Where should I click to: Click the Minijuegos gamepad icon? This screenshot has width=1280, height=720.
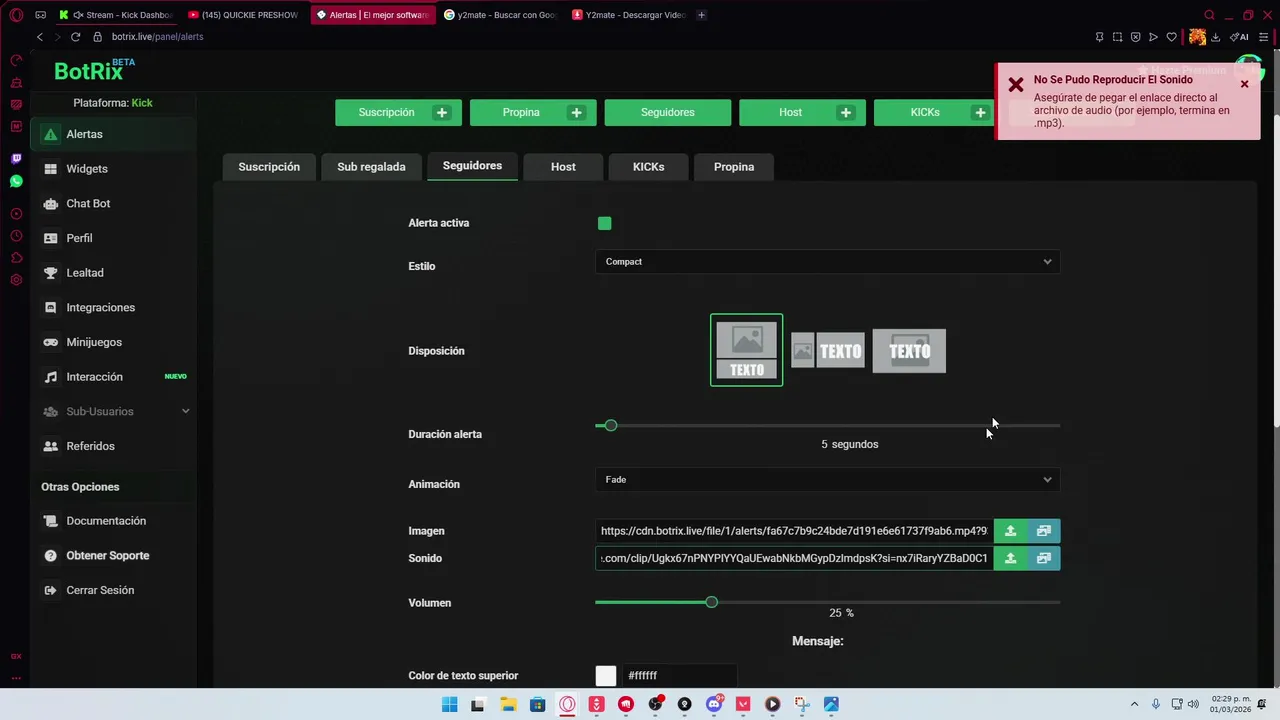50,342
